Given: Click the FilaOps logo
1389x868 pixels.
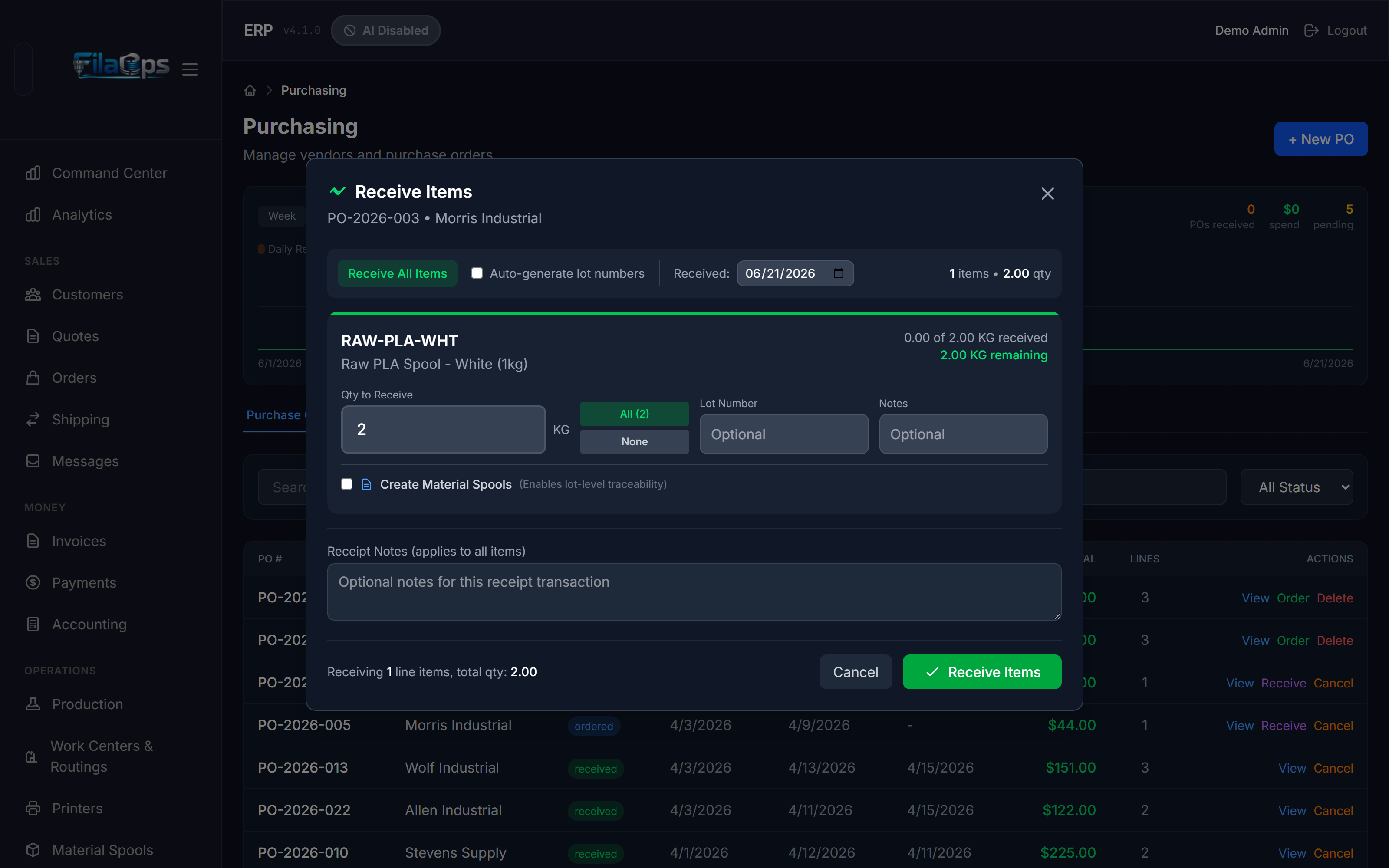Looking at the screenshot, I should pos(121,65).
